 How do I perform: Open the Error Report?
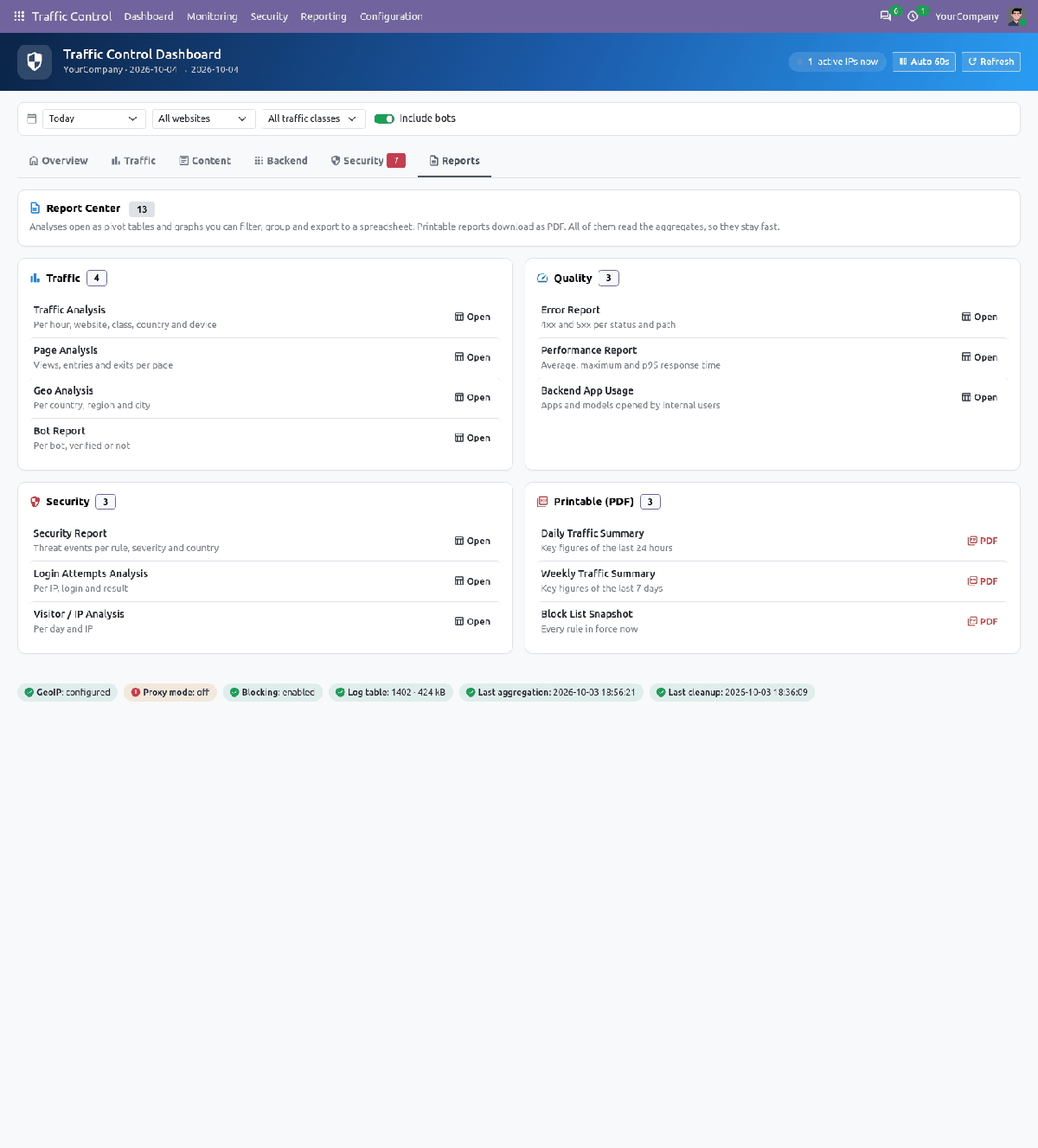979,317
